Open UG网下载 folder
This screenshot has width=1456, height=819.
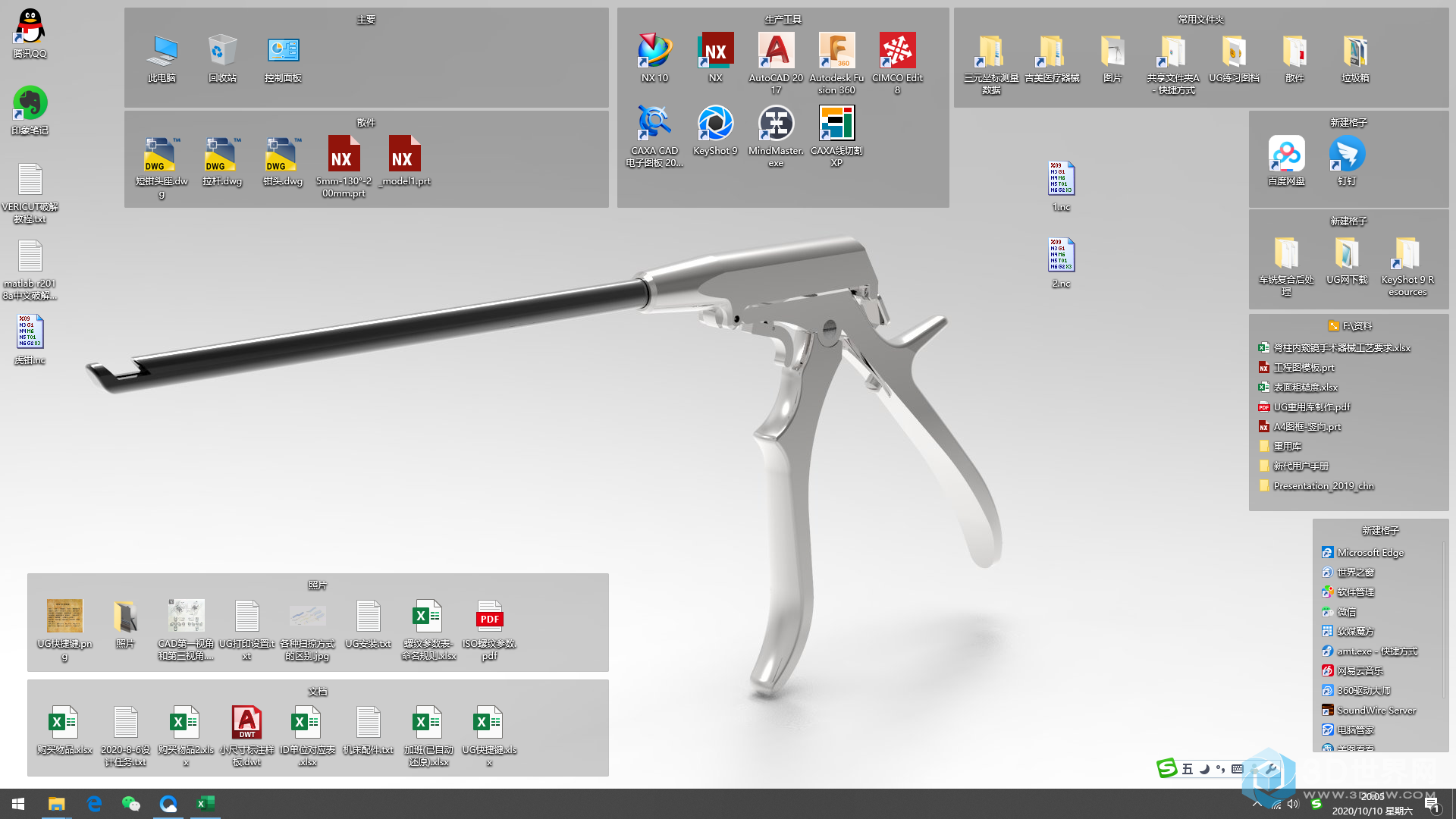[1347, 261]
